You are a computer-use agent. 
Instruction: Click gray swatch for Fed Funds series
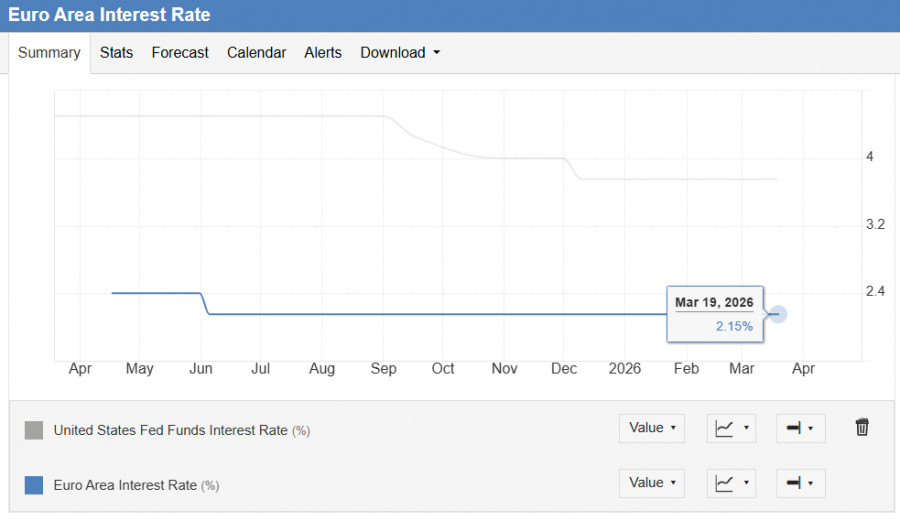click(x=34, y=430)
